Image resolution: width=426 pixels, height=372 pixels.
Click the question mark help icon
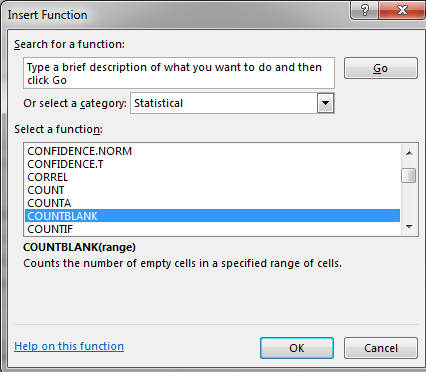point(365,10)
